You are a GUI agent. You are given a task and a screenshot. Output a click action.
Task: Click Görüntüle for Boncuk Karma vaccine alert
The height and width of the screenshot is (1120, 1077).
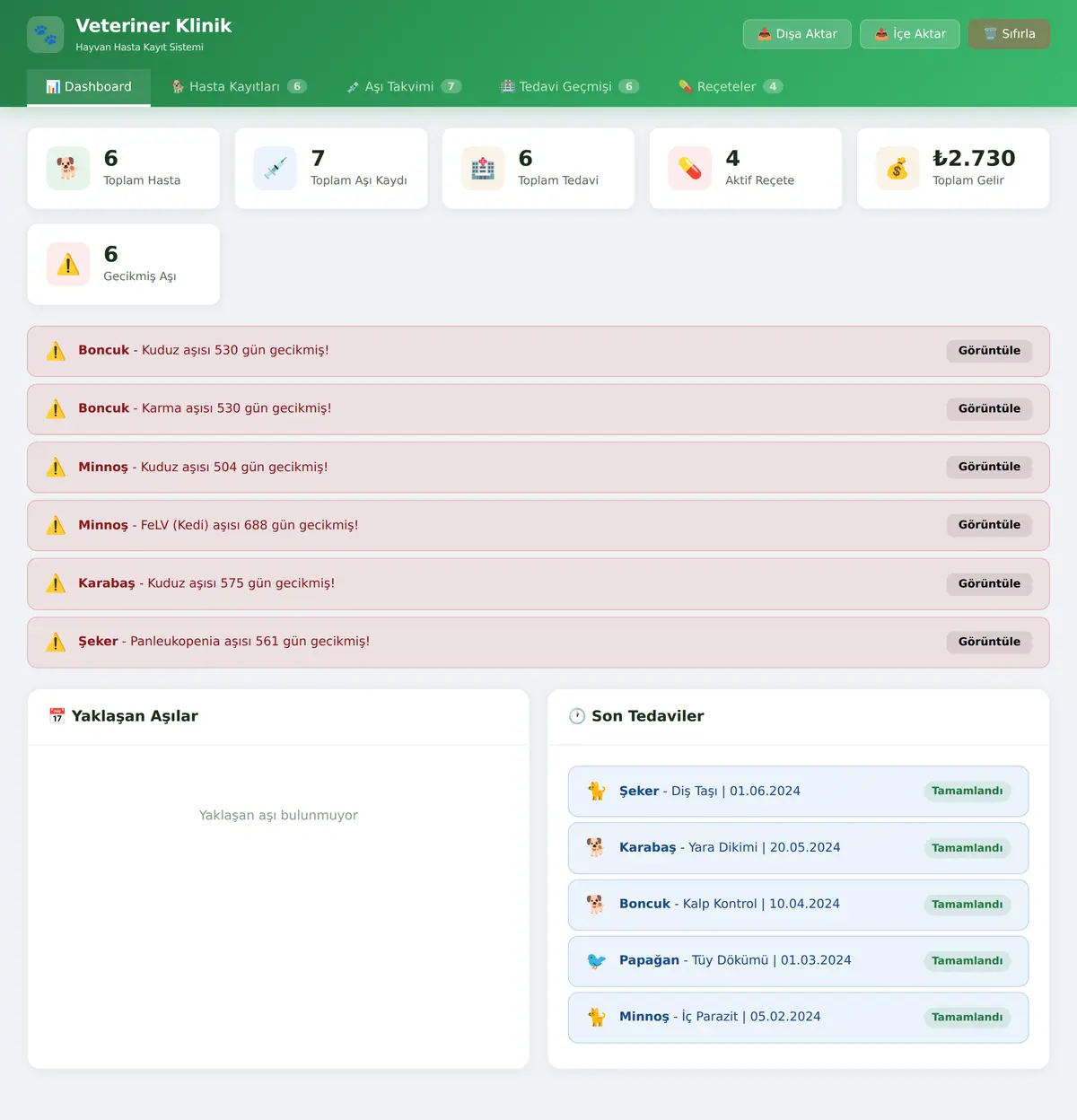[x=989, y=409]
